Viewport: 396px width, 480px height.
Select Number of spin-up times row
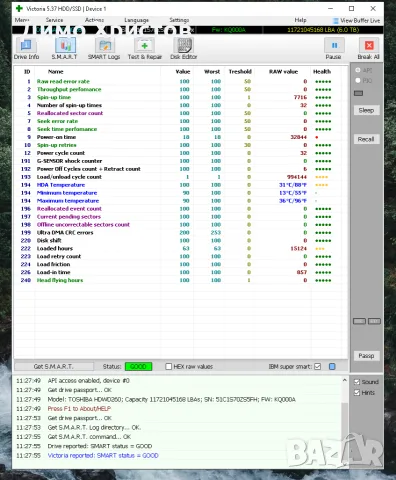(x=180, y=105)
